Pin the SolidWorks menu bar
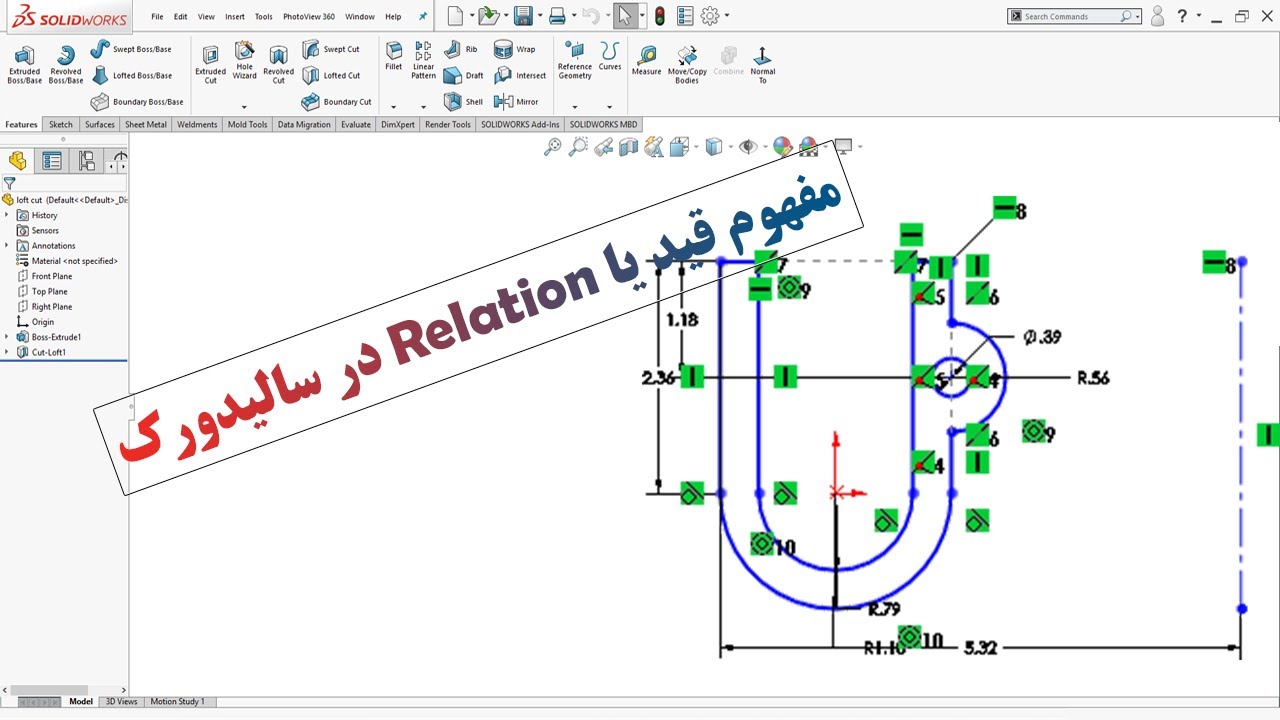Image resolution: width=1280 pixels, height=720 pixels. tap(423, 16)
